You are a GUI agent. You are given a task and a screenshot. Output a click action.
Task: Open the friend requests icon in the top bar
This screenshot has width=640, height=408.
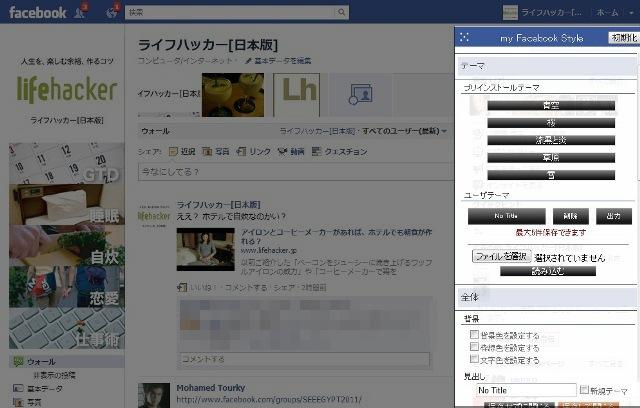tap(80, 12)
